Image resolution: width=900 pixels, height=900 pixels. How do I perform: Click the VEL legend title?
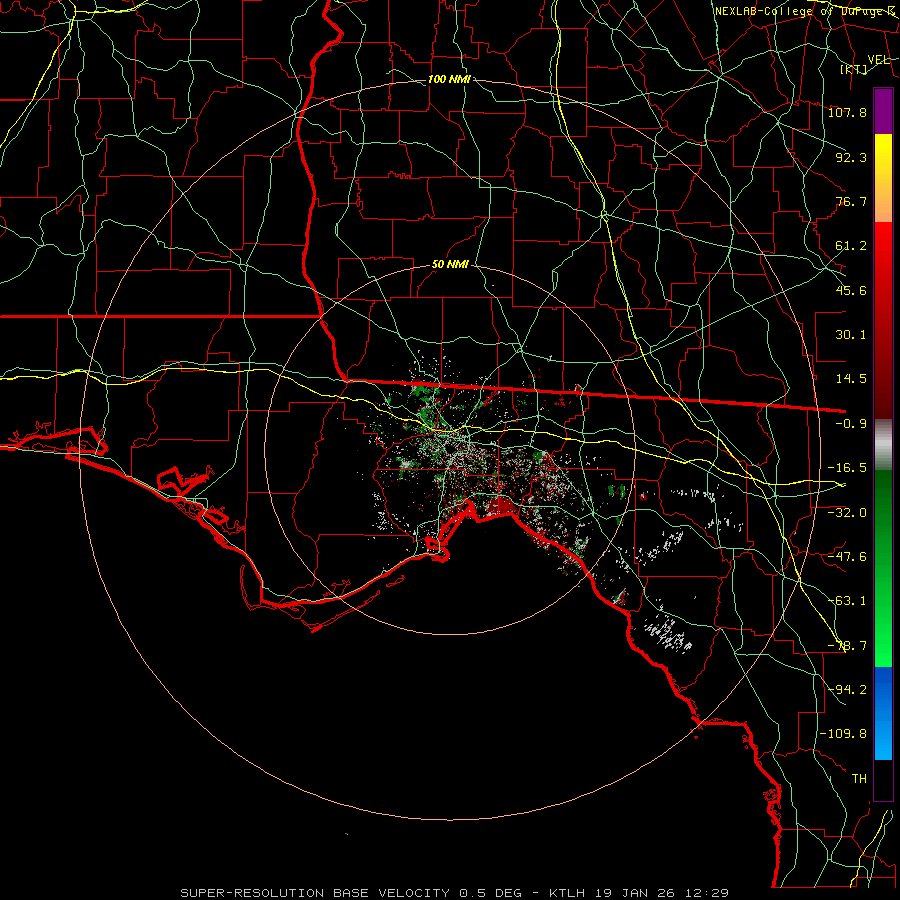click(x=878, y=60)
